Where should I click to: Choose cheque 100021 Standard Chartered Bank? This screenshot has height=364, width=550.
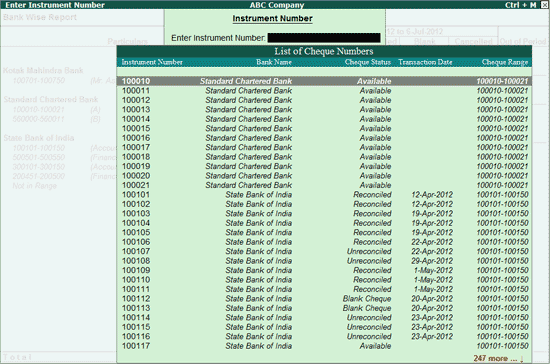324,185
